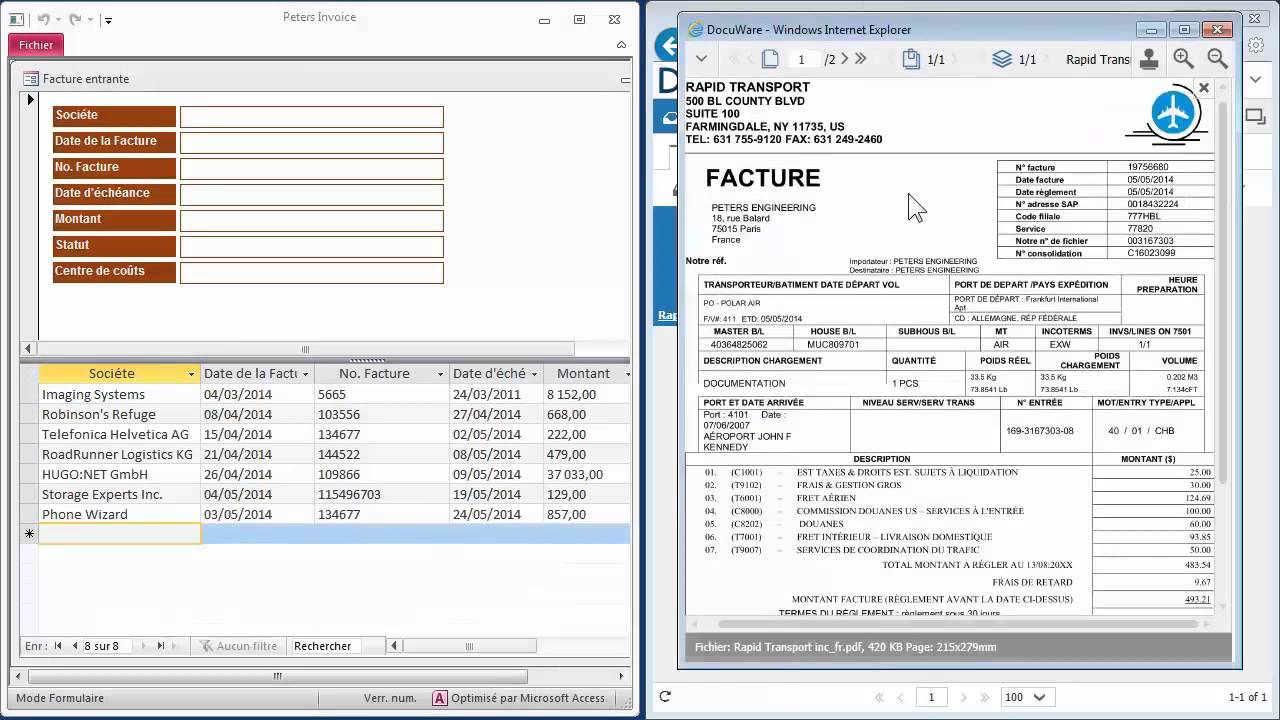
Task: Click the settings gear icon behind DocuWare
Action: pos(1255,46)
